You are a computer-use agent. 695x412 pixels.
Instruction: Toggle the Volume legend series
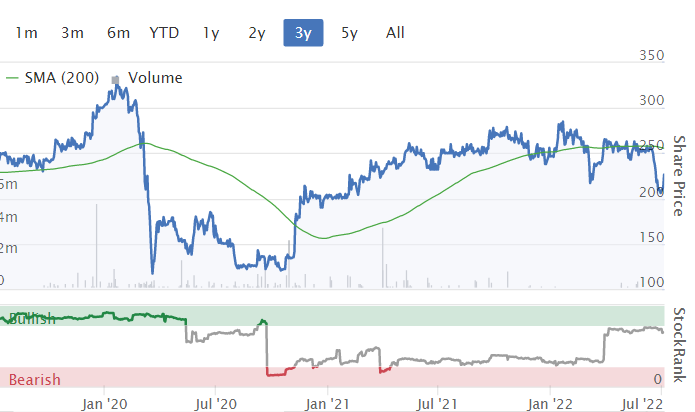(155, 78)
